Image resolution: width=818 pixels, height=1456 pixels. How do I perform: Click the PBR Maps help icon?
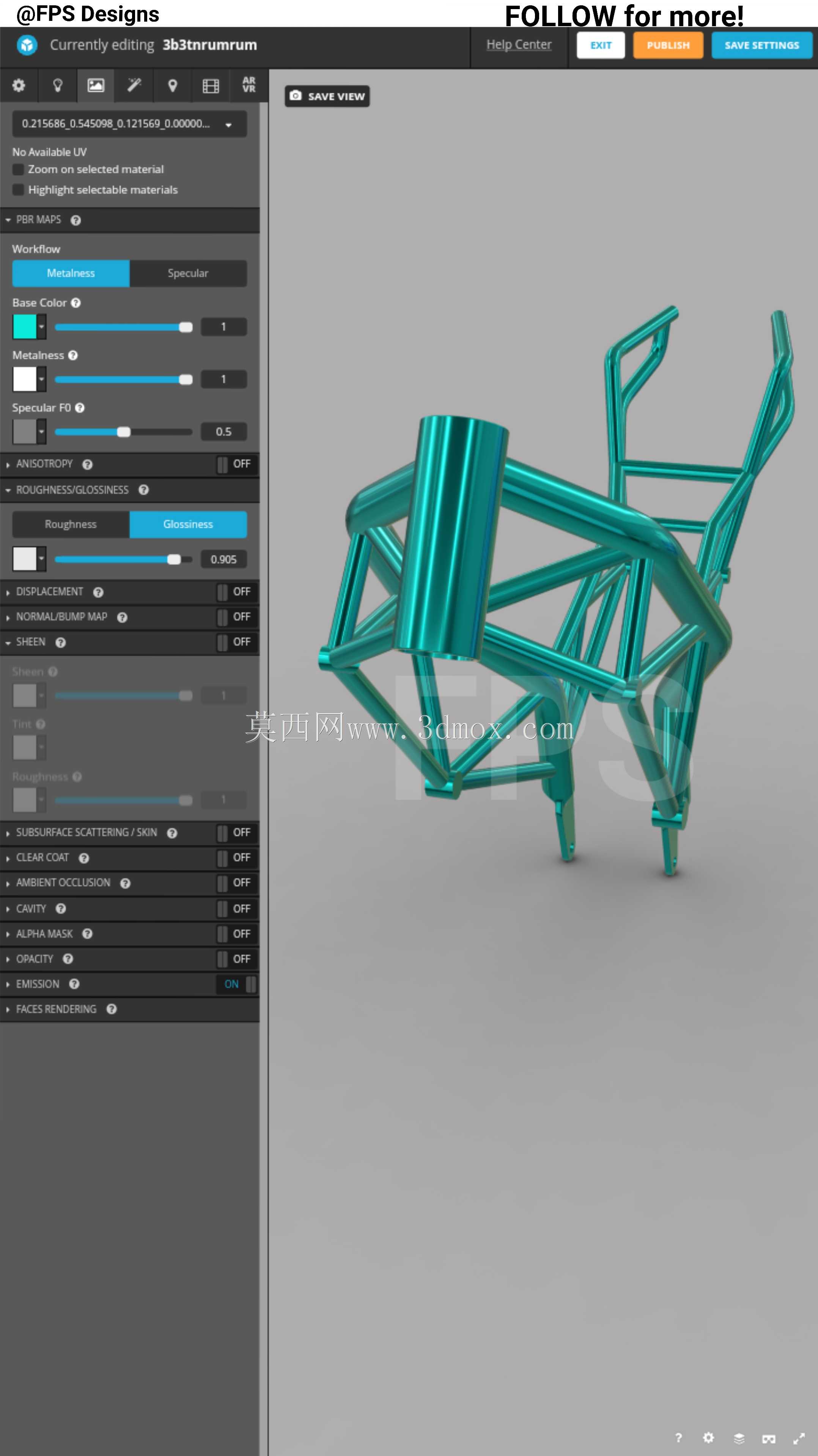(x=76, y=221)
